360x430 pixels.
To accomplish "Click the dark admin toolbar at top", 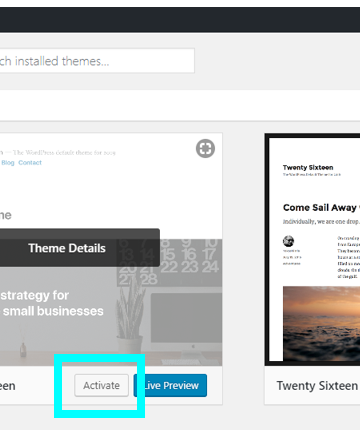I will coord(180,20).
